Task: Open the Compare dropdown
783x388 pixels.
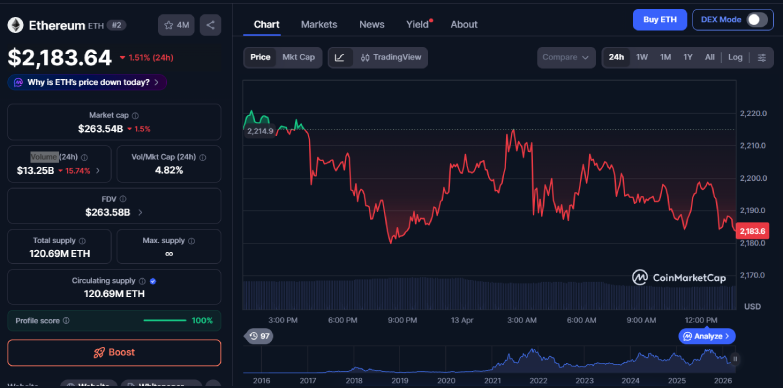Action: (x=566, y=57)
